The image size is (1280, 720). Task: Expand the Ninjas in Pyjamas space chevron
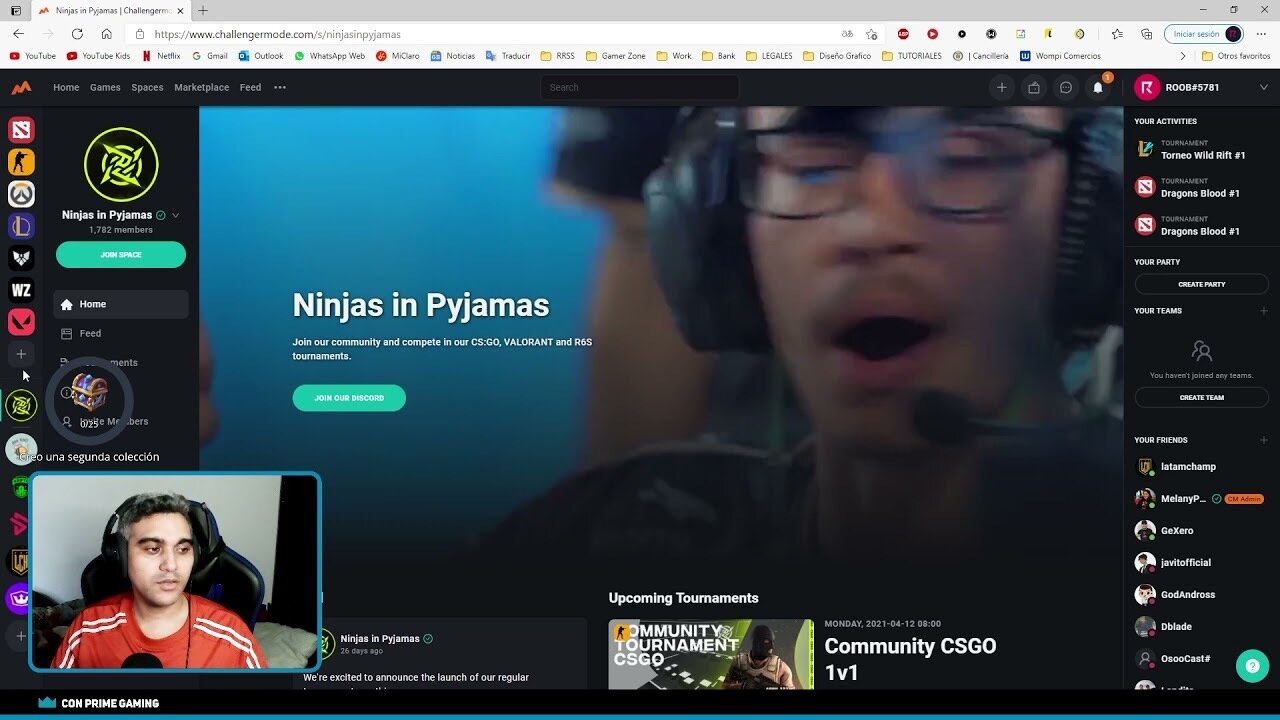pyautogui.click(x=176, y=215)
